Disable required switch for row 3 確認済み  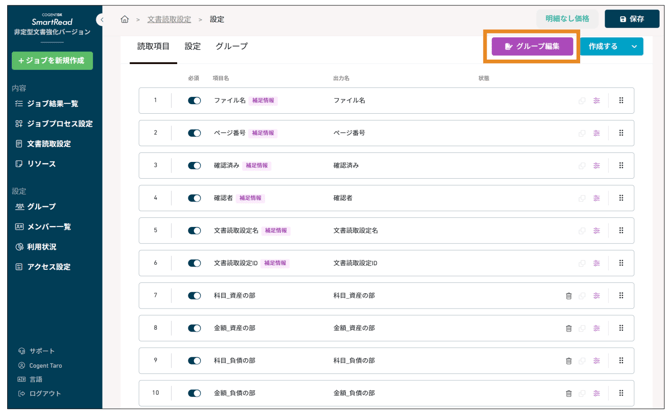194,166
